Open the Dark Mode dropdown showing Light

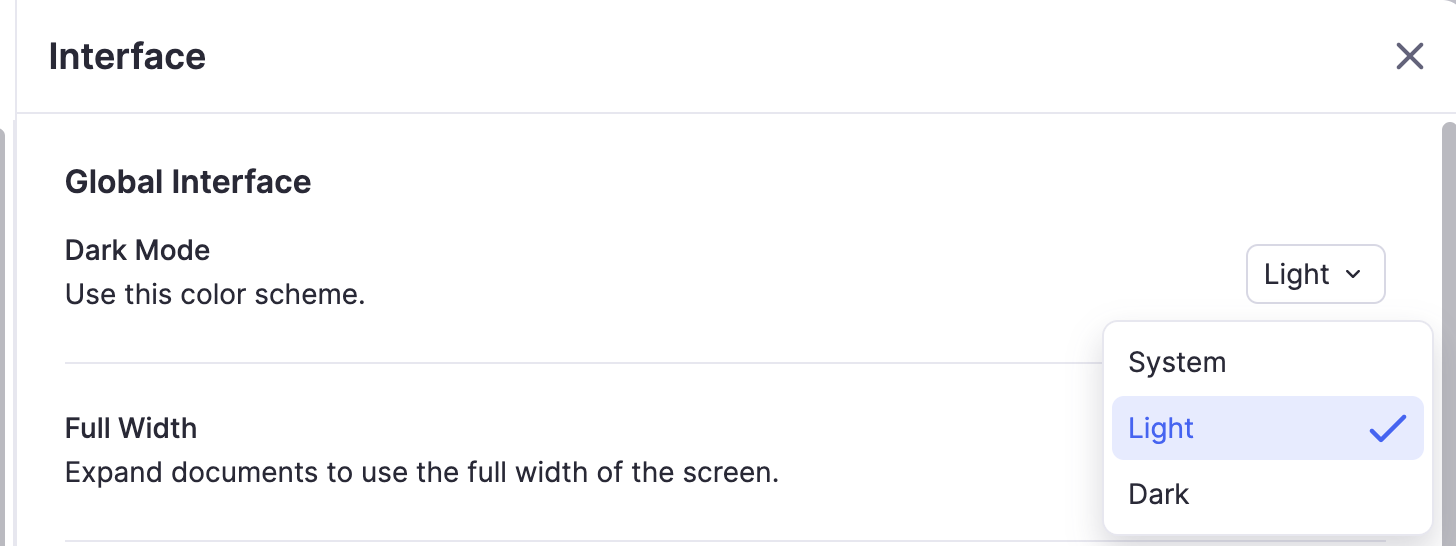(x=1315, y=274)
